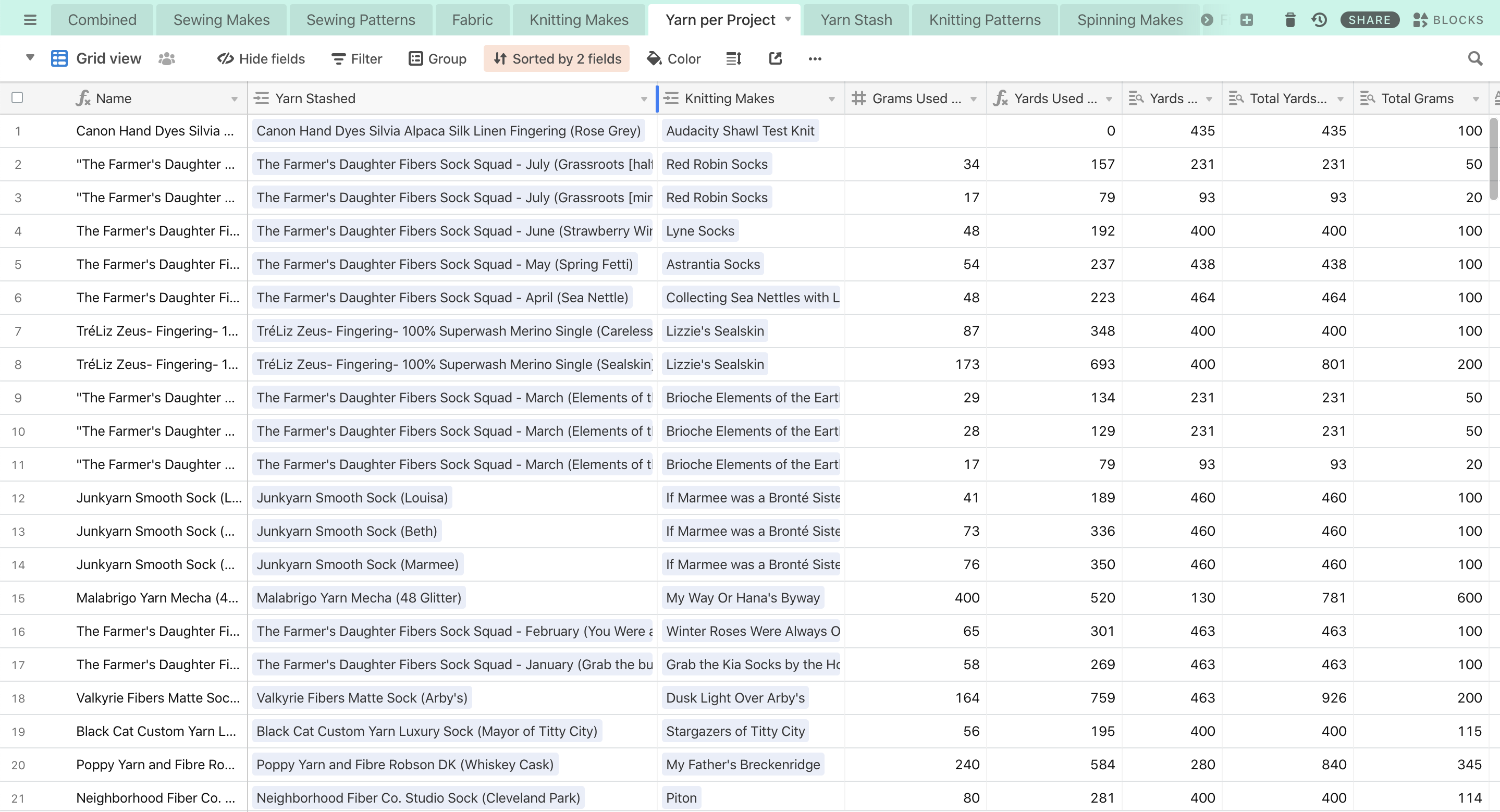Viewport: 1500px width, 812px height.
Task: Click the Total Grams lookup icon
Action: [x=1367, y=98]
